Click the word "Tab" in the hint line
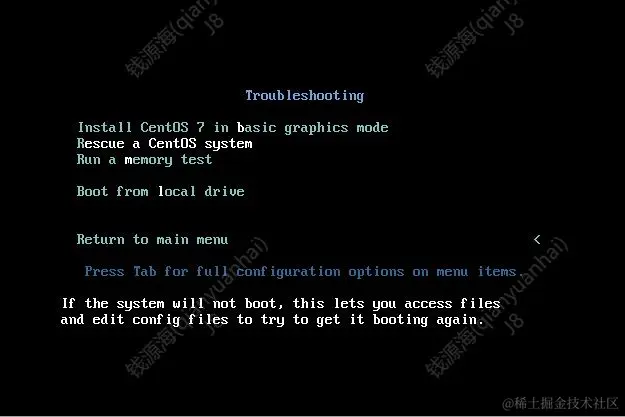 [144, 271]
